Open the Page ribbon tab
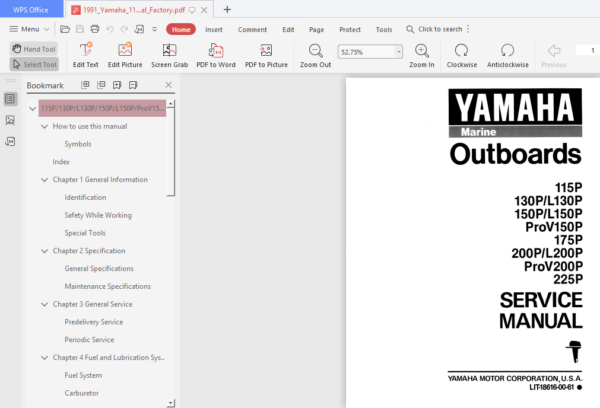 tap(316, 29)
